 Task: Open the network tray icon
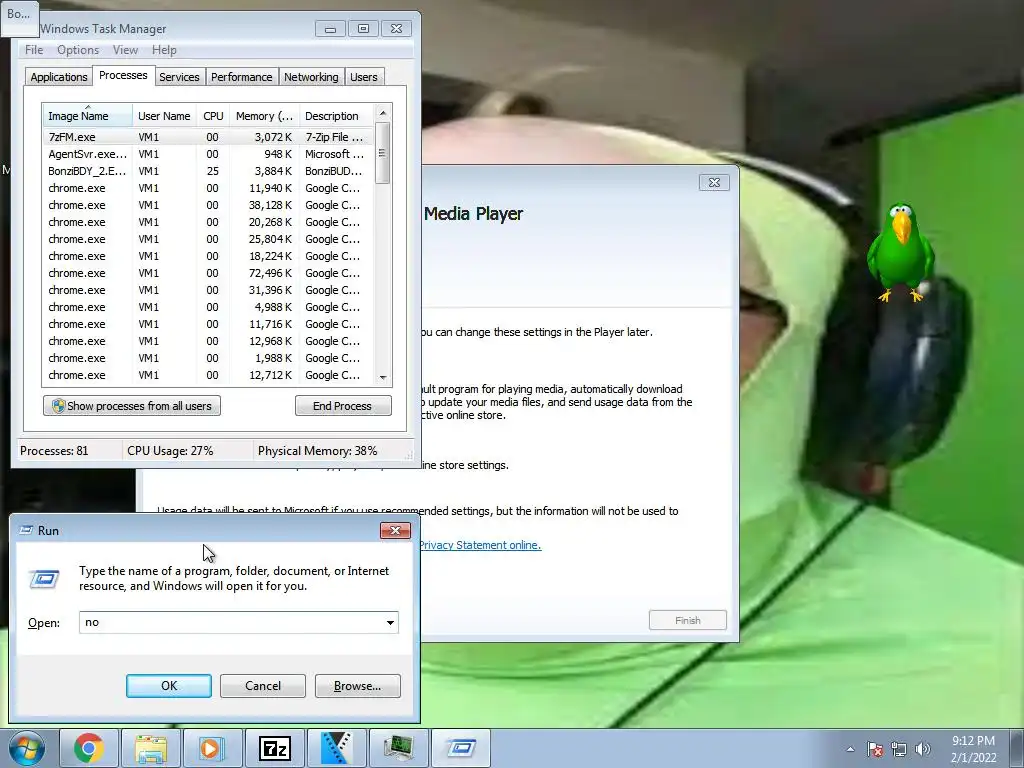[899, 749]
